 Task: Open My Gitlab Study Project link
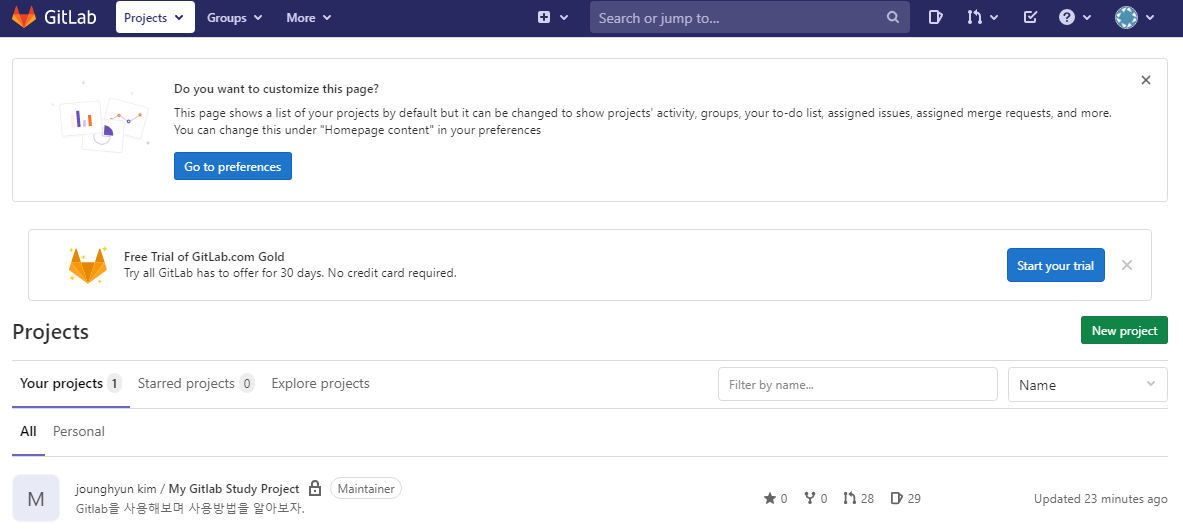tap(234, 488)
